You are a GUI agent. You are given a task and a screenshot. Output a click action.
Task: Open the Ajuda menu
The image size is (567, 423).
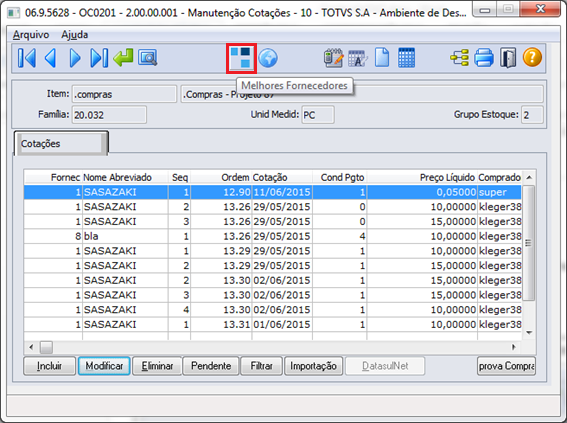[x=74, y=35]
